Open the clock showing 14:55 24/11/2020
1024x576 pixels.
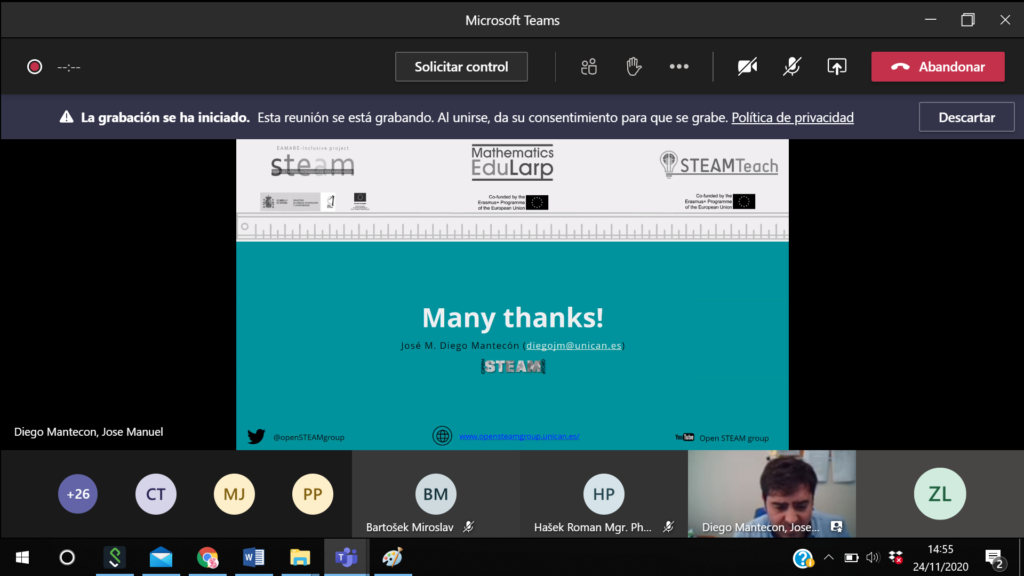(940, 558)
